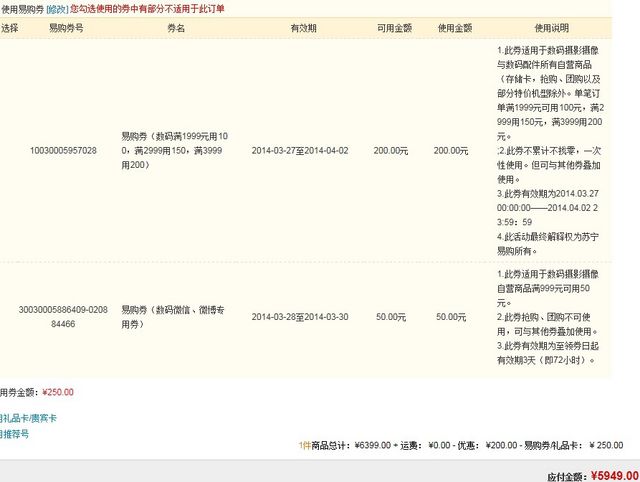
Task: Click validity date 2014-03-27至2014-04-02
Action: 300,150
